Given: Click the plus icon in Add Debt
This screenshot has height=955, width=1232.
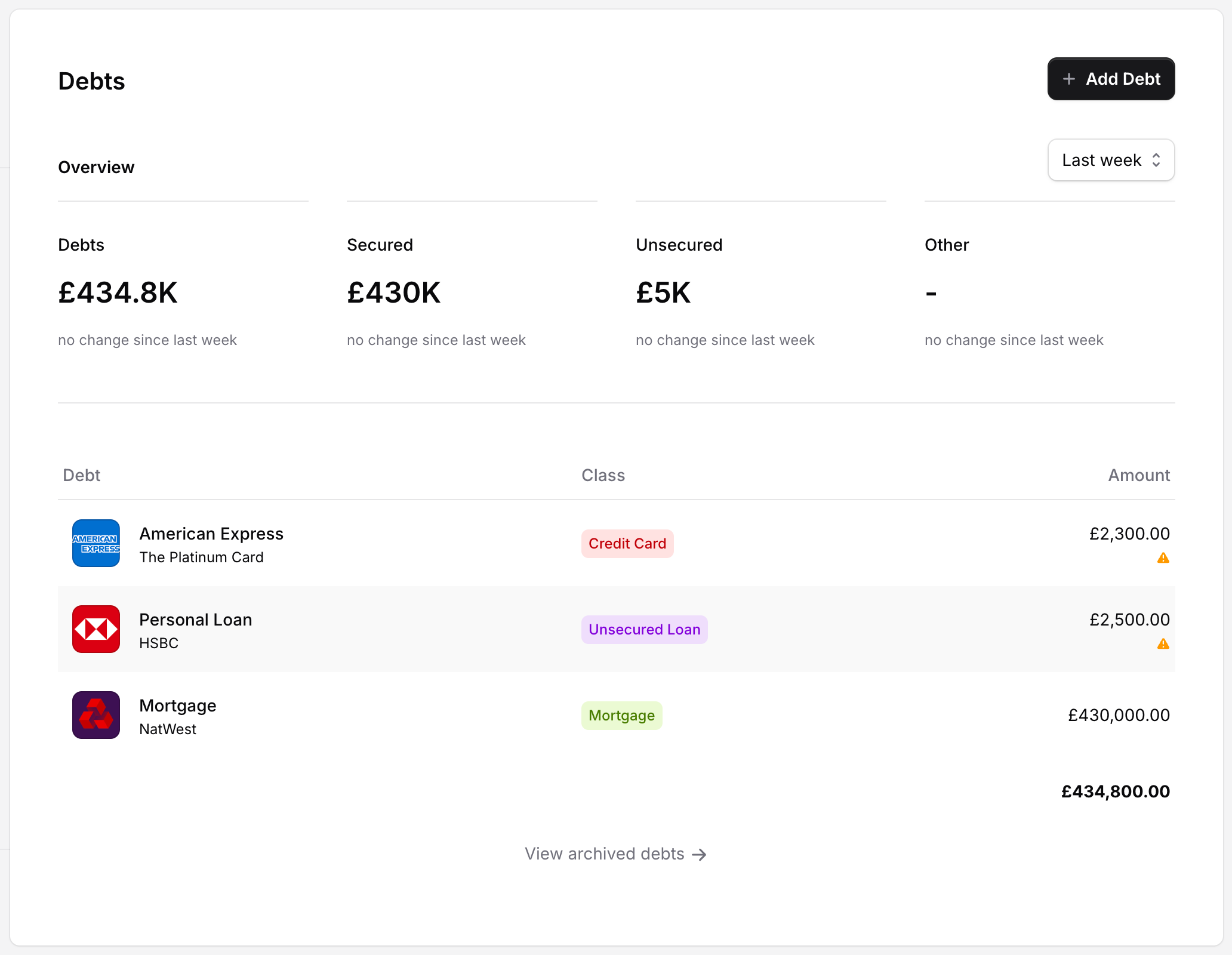Looking at the screenshot, I should (1069, 79).
